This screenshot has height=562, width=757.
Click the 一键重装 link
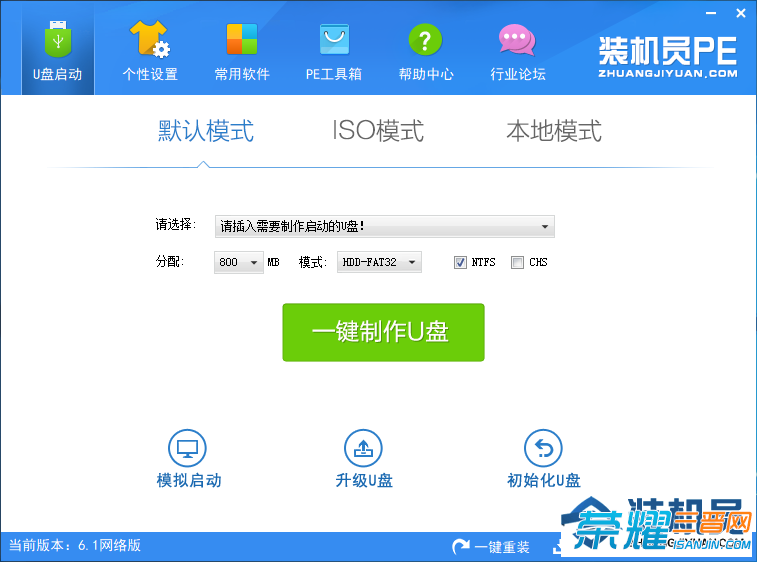[x=502, y=547]
